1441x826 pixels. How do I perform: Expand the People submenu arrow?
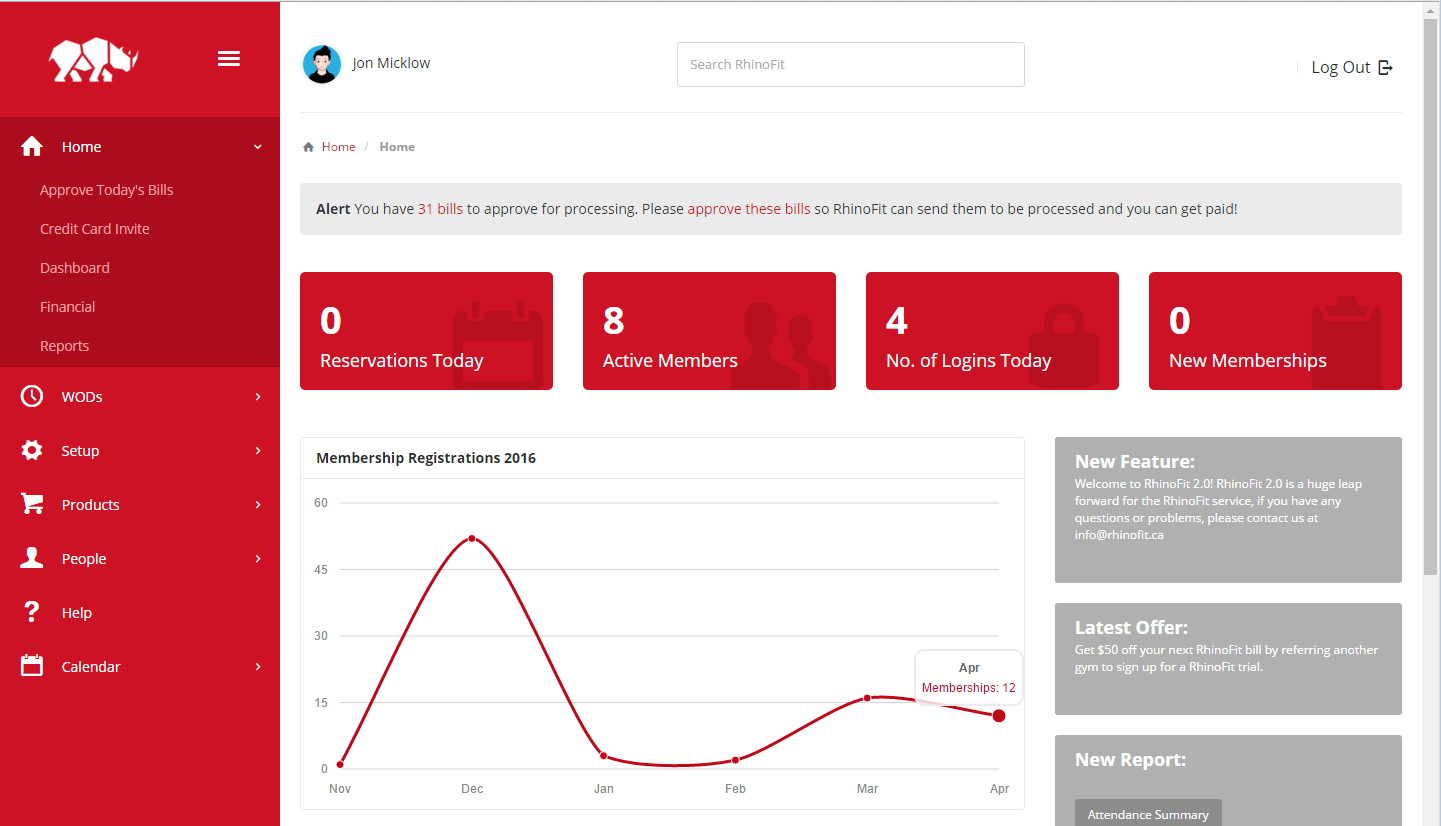(258, 559)
